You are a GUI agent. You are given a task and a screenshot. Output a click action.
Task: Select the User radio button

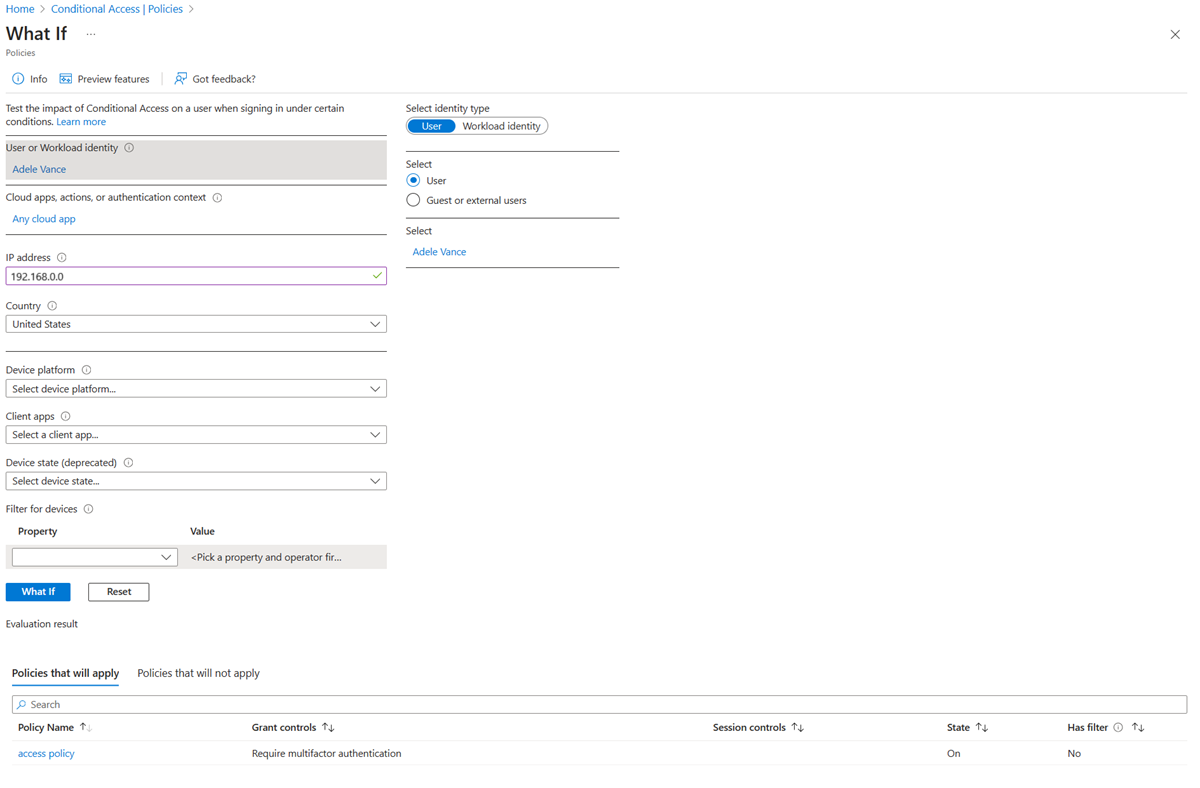[413, 181]
